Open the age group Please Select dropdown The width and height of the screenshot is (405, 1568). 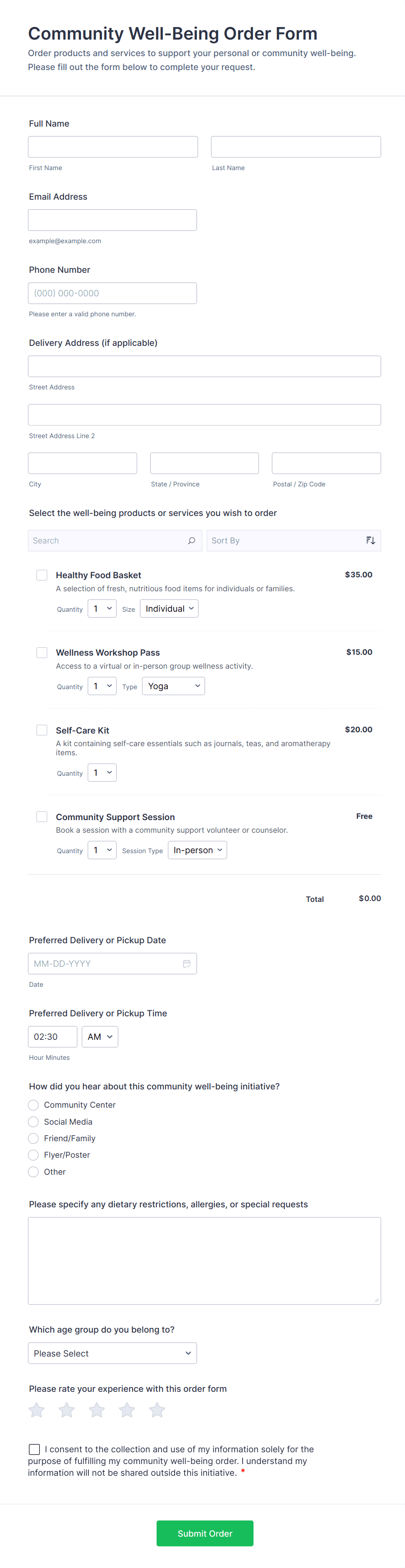112,1353
